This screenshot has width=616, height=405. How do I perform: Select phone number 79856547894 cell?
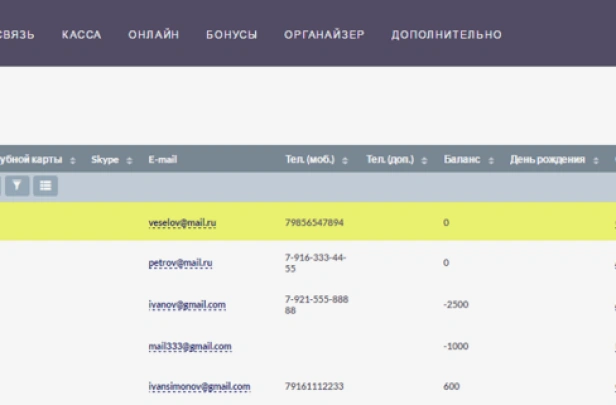click(x=314, y=222)
